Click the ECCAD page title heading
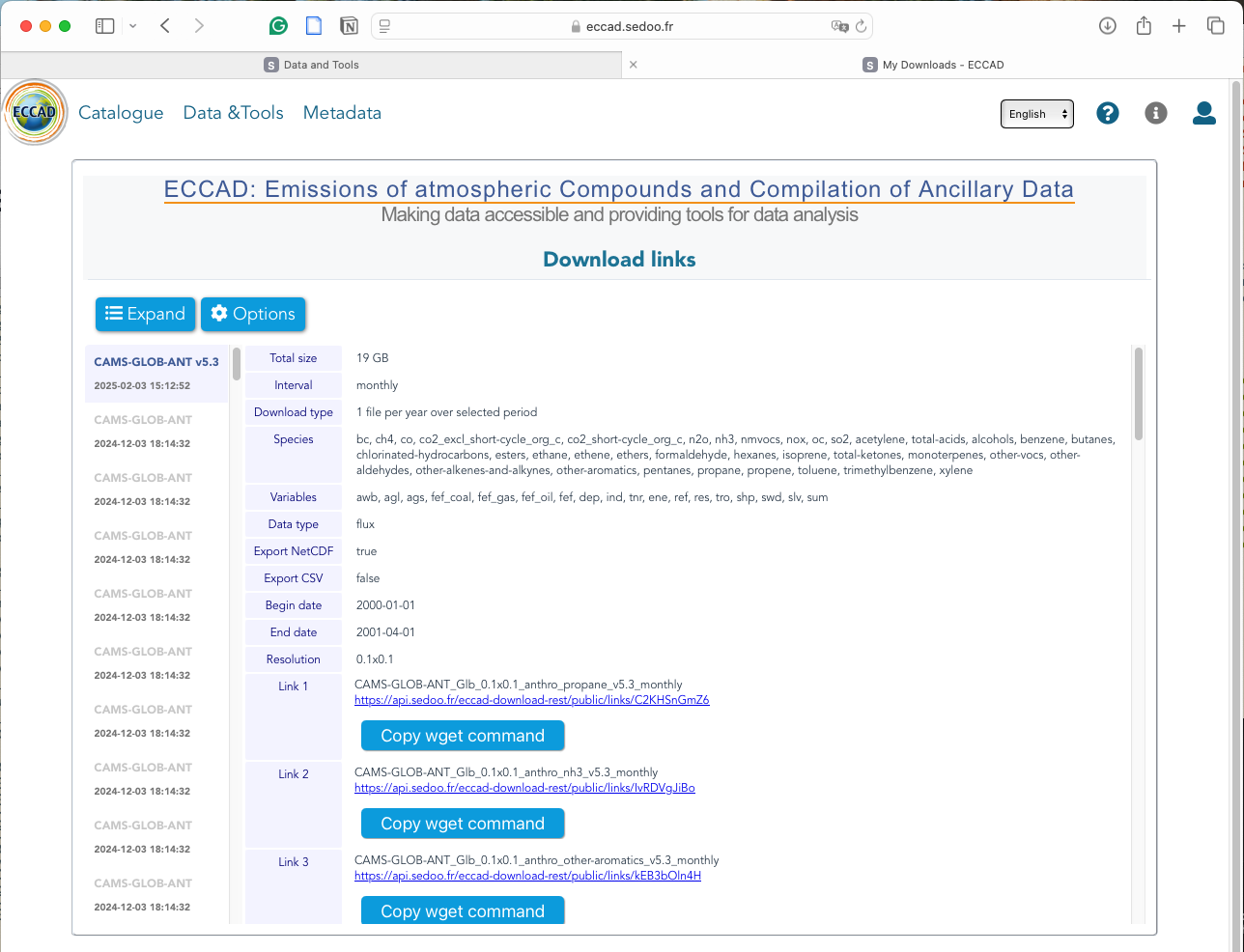 (619, 189)
